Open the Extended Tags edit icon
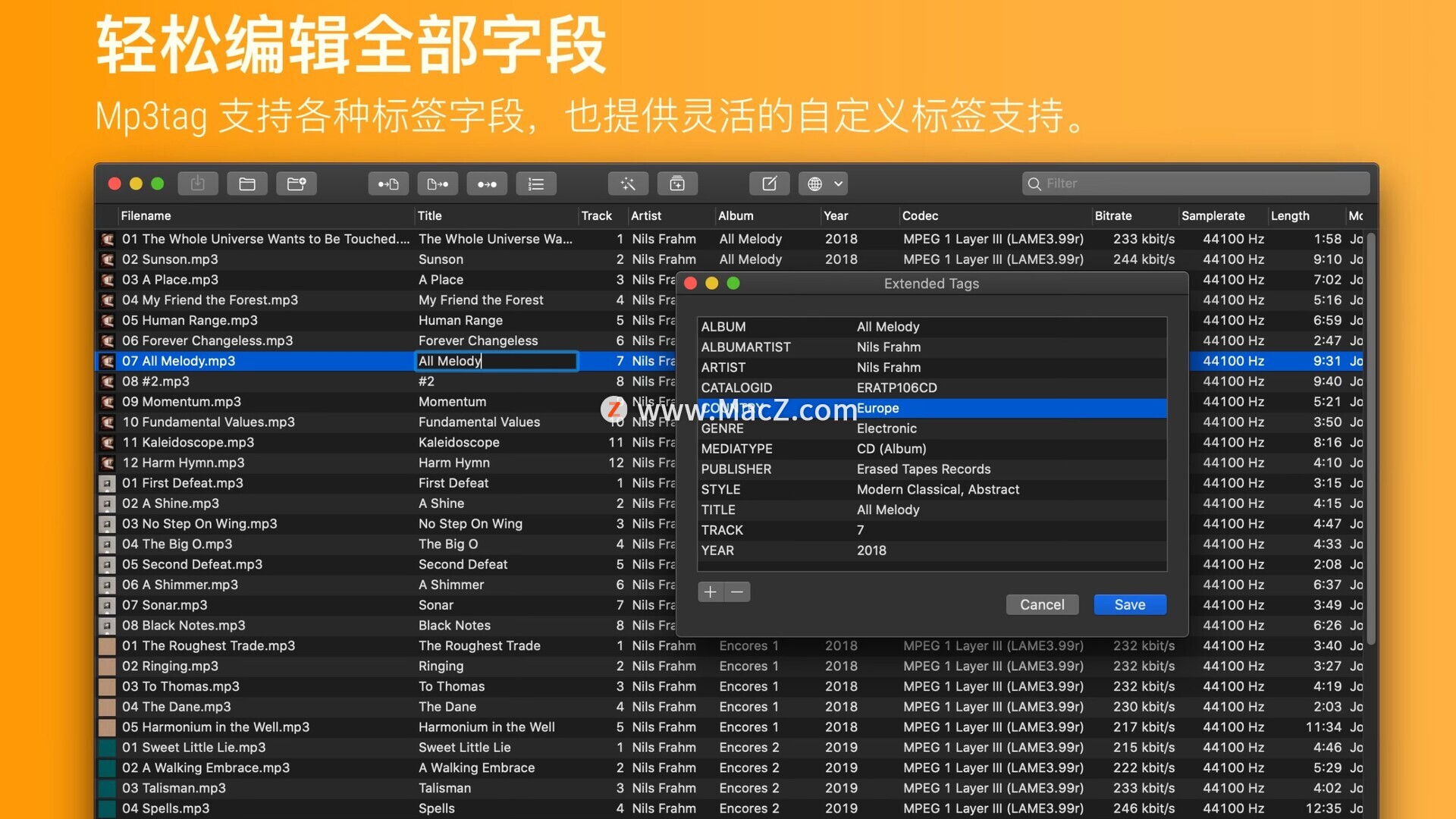Screen dimensions: 1456x819 point(769,184)
